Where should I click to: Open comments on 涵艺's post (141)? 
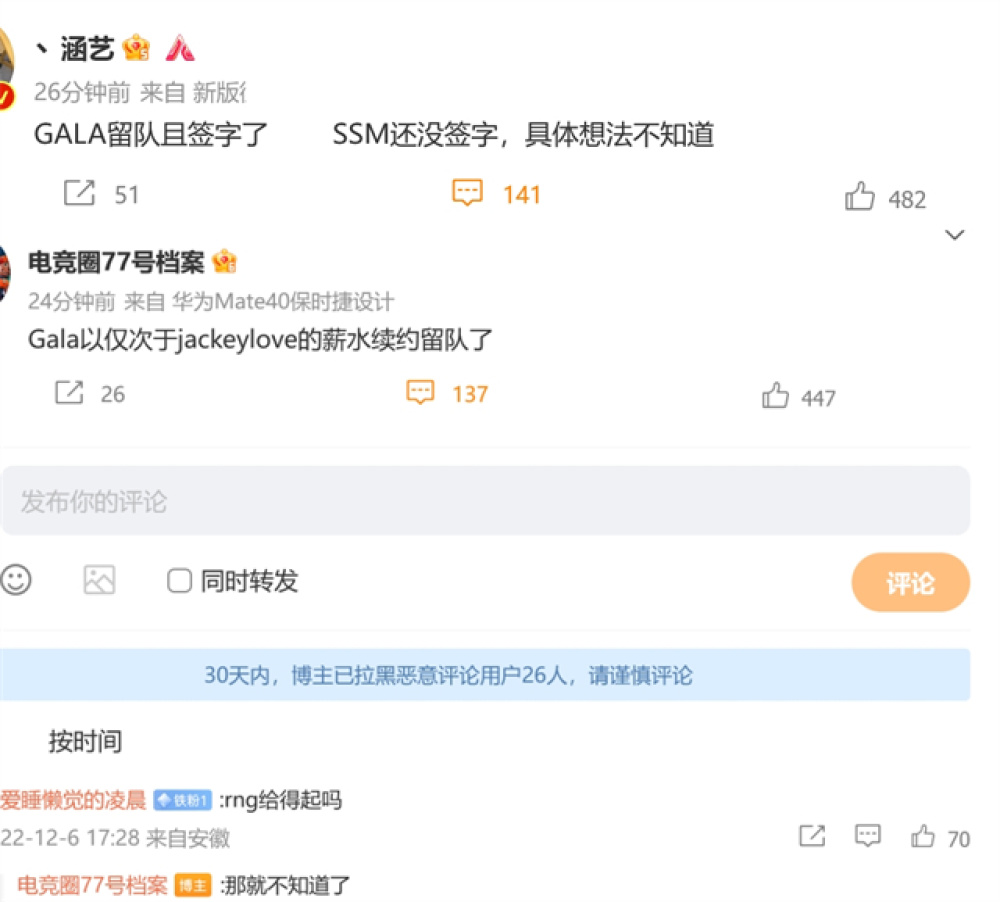click(467, 193)
